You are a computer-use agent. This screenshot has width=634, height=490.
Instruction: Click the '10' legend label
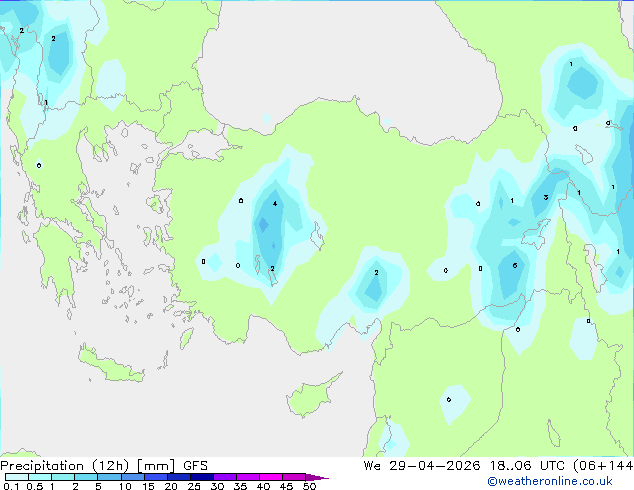click(125, 486)
